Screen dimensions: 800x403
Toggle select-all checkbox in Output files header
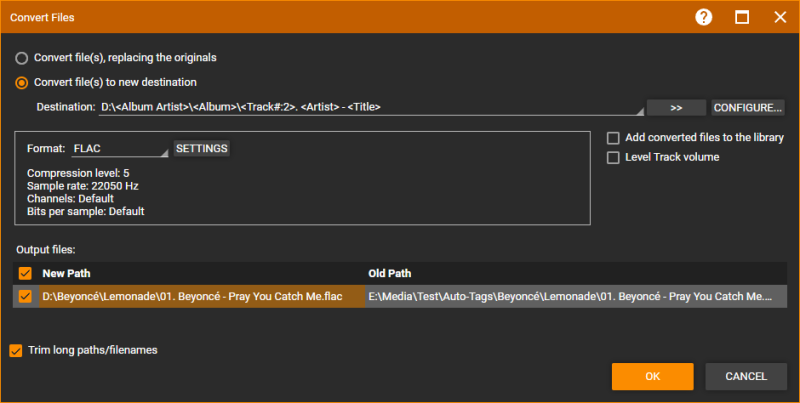25,273
